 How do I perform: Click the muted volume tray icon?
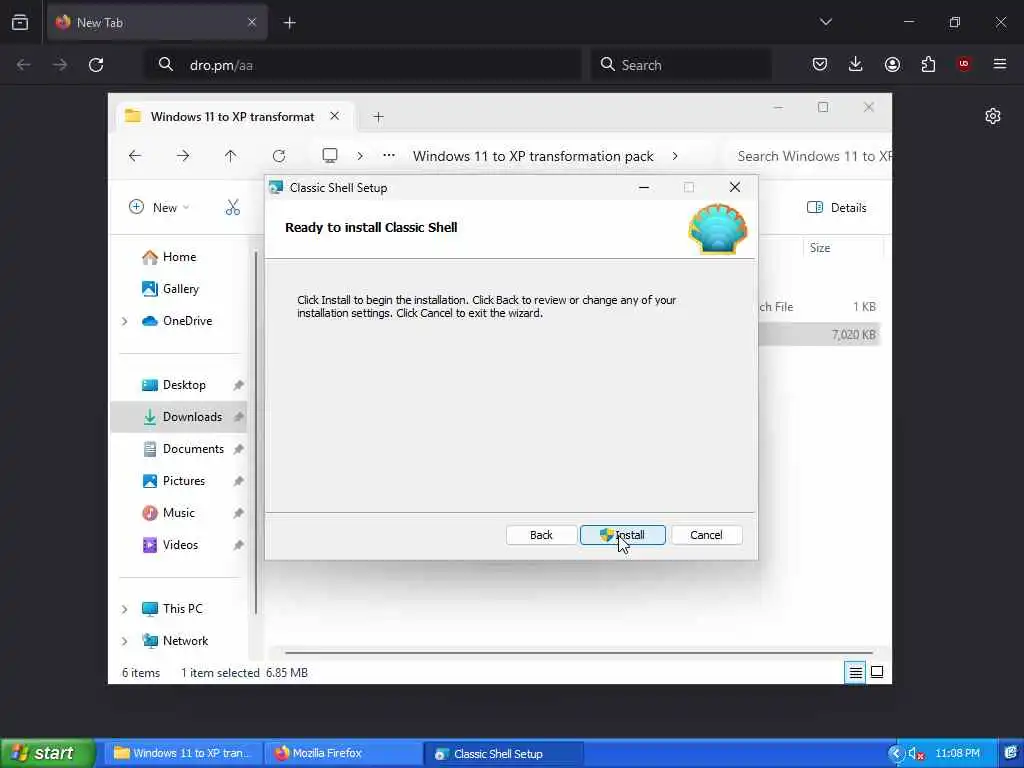coord(916,754)
